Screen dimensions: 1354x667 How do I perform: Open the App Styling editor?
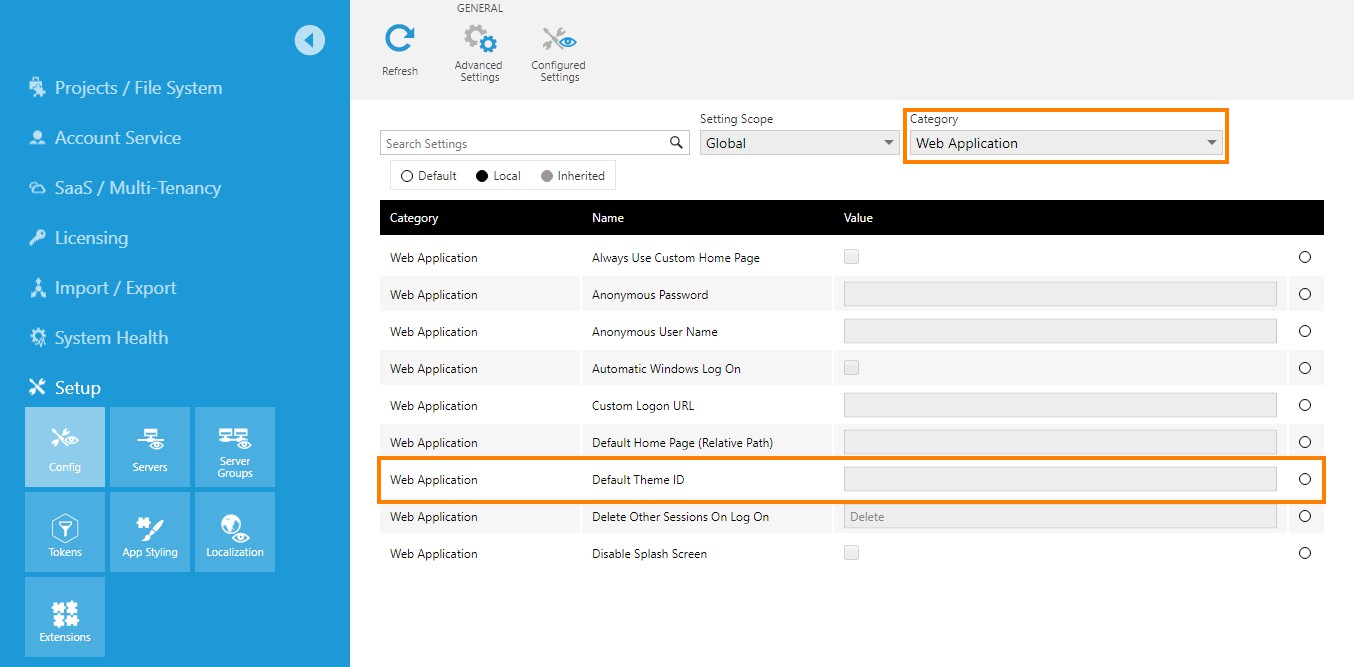coord(149,531)
